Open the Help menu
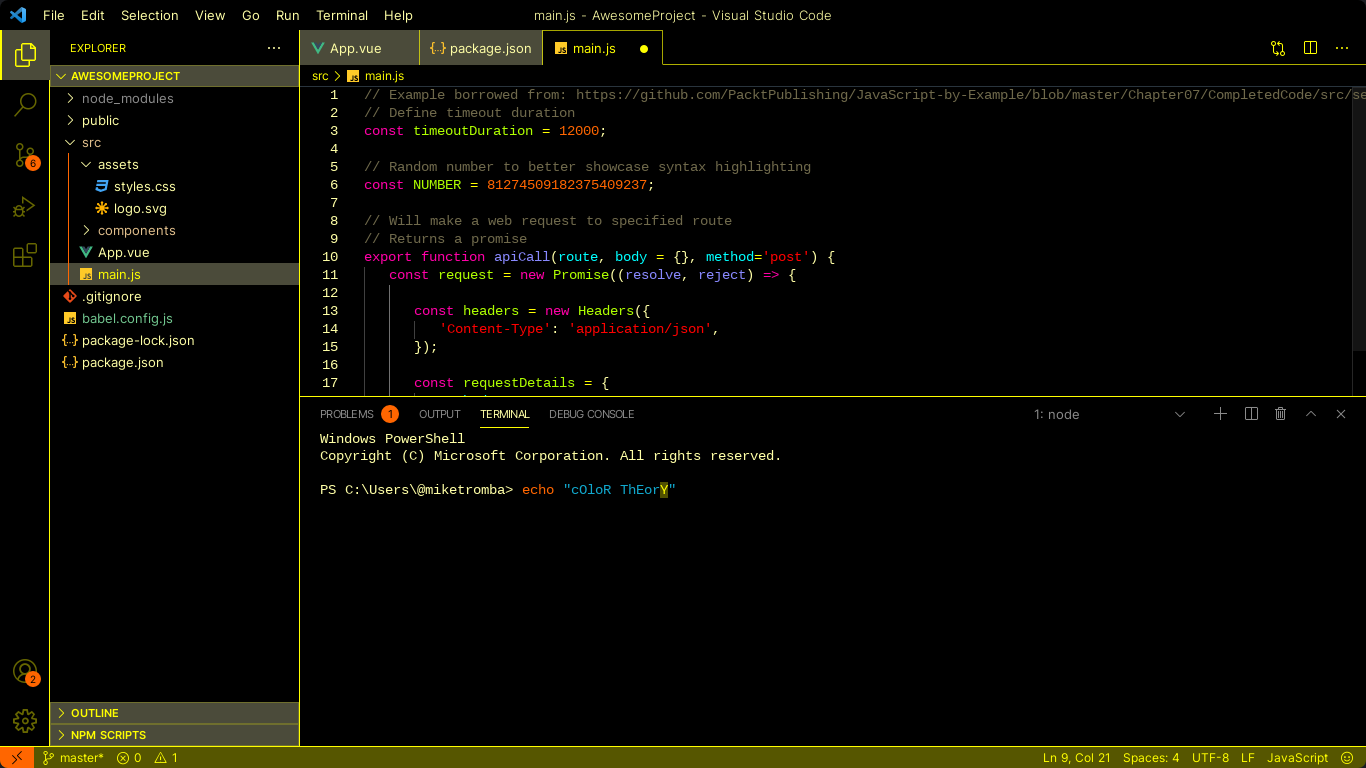The image size is (1366, 768). point(398,15)
